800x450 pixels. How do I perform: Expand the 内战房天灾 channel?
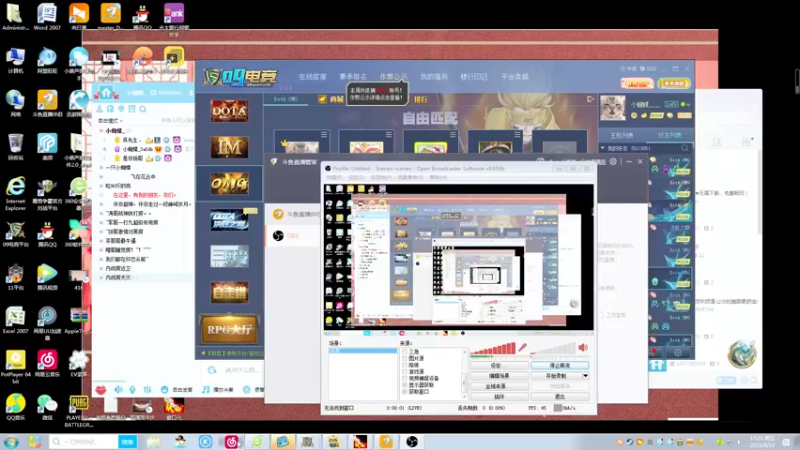click(x=101, y=278)
